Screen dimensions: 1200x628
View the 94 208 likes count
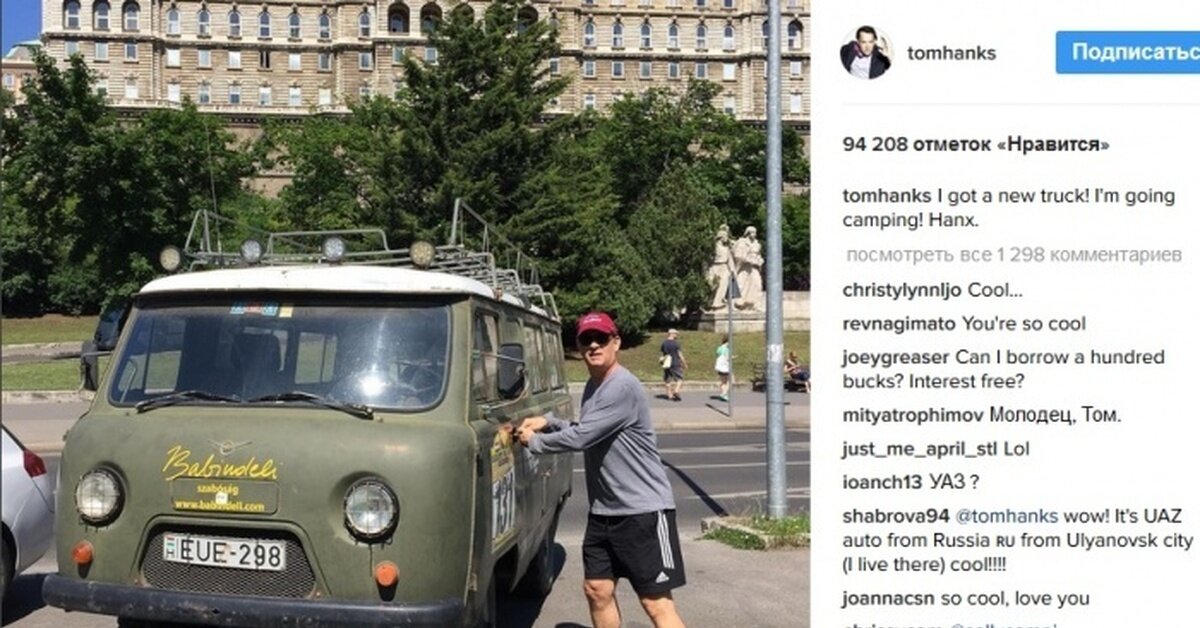(x=976, y=144)
